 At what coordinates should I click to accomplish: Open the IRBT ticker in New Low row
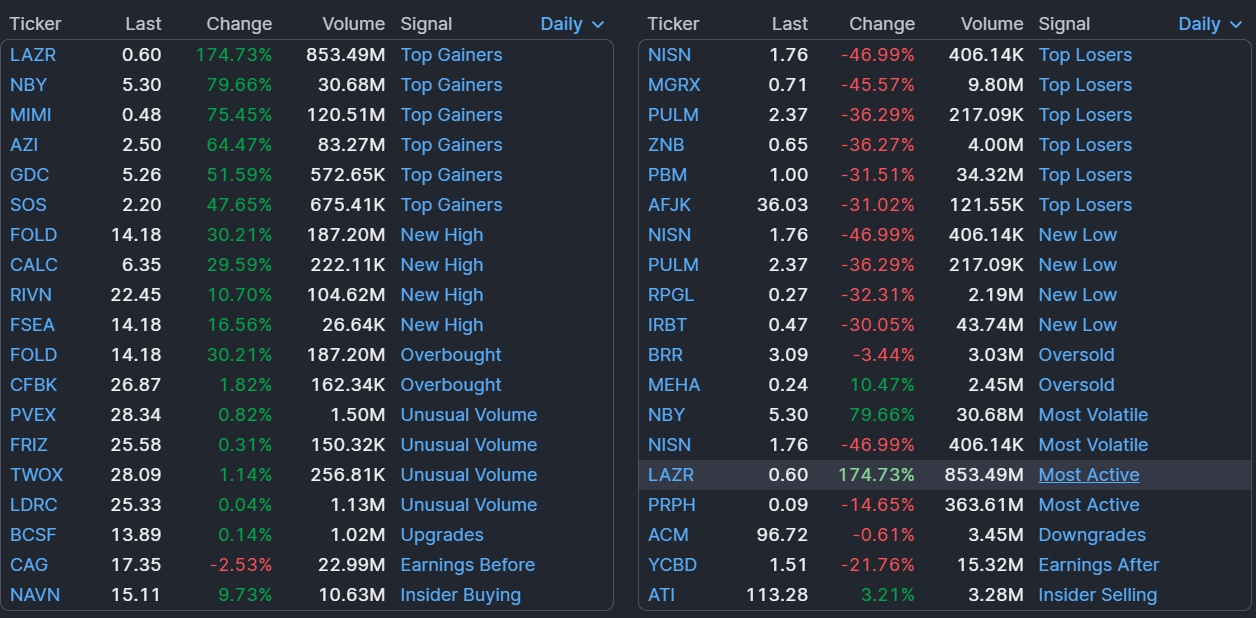667,325
